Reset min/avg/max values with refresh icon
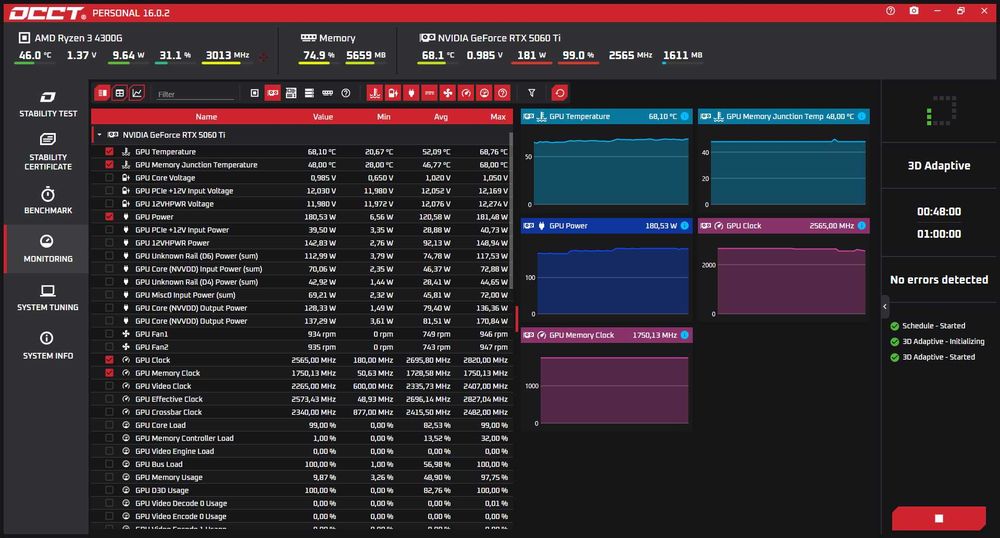This screenshot has height=538, width=1000. [559, 93]
